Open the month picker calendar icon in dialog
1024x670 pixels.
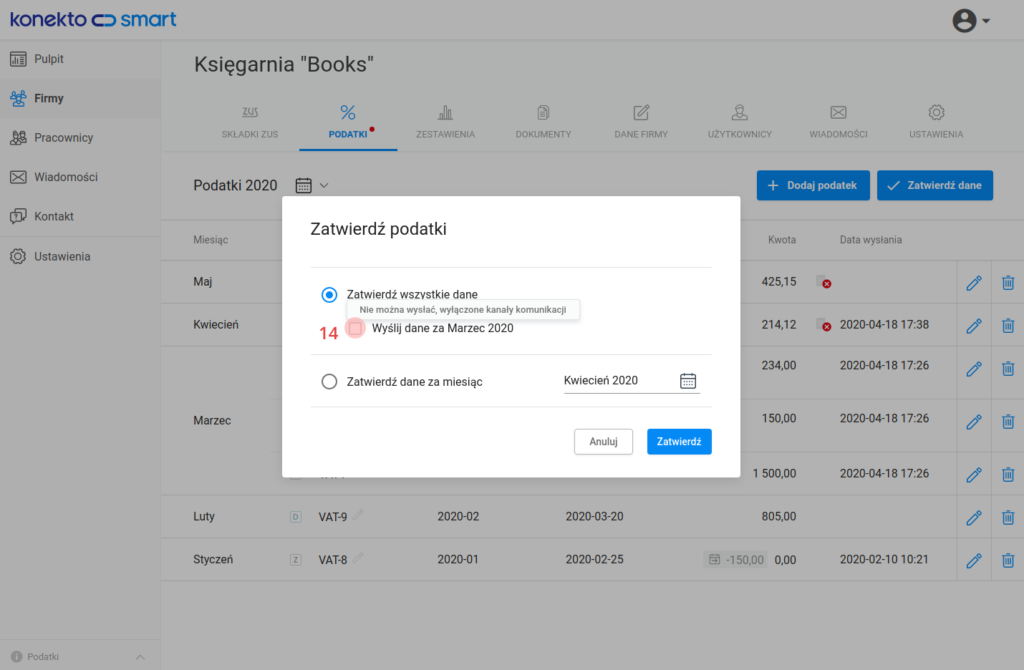pyautogui.click(x=688, y=381)
